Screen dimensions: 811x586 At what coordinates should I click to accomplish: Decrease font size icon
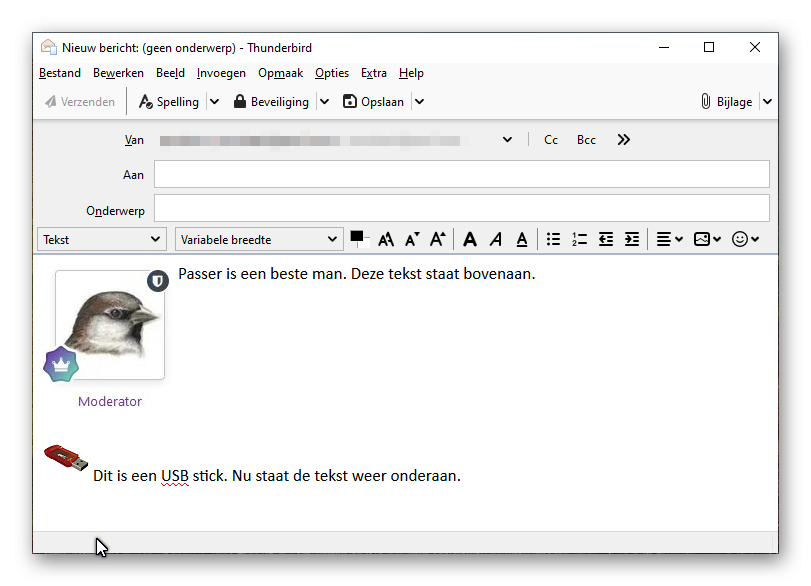pos(412,239)
